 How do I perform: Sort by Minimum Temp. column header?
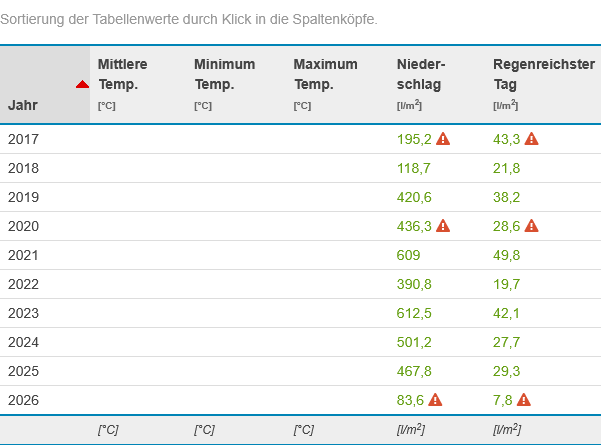[224, 74]
